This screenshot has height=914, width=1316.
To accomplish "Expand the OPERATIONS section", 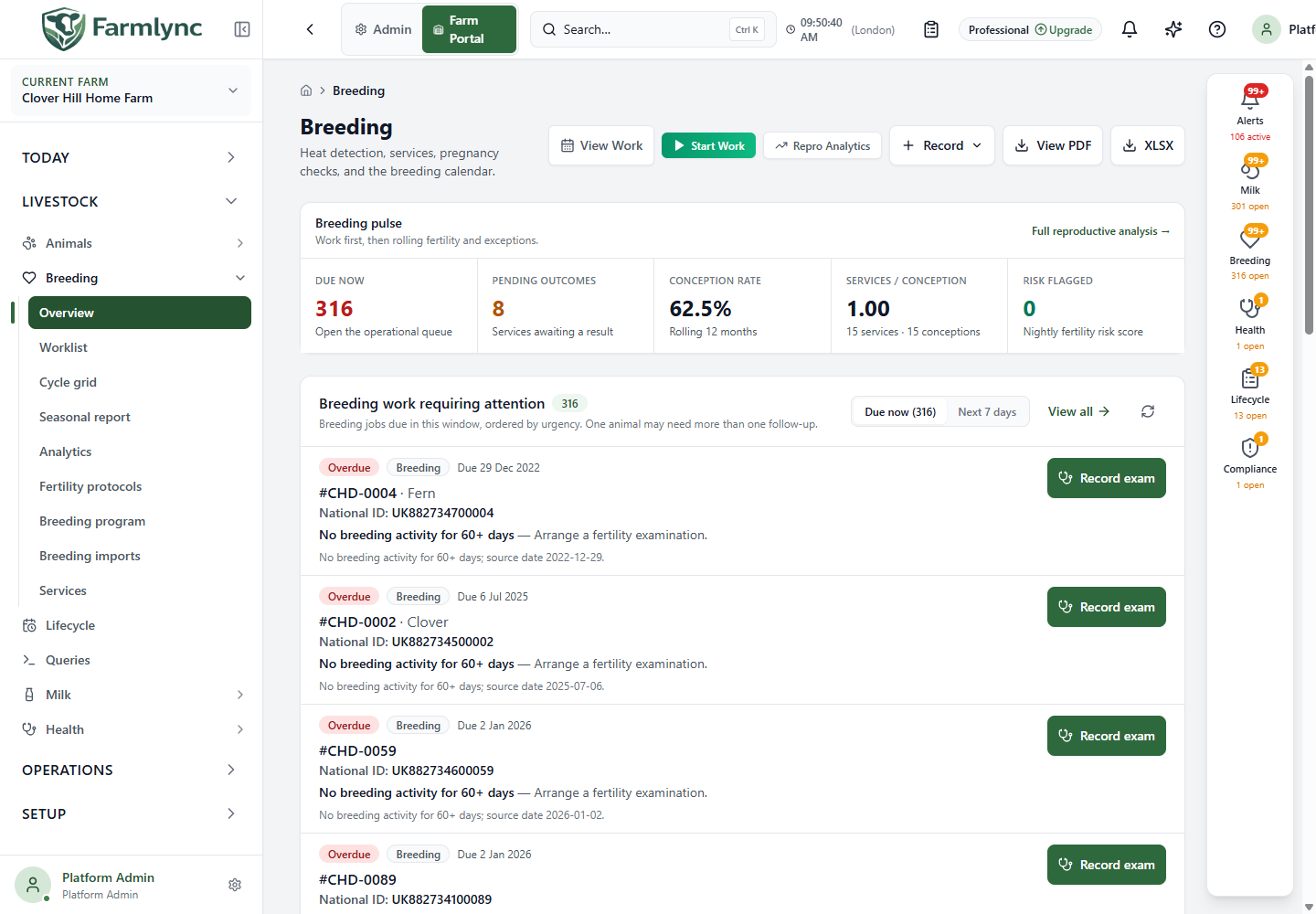I will click(131, 770).
